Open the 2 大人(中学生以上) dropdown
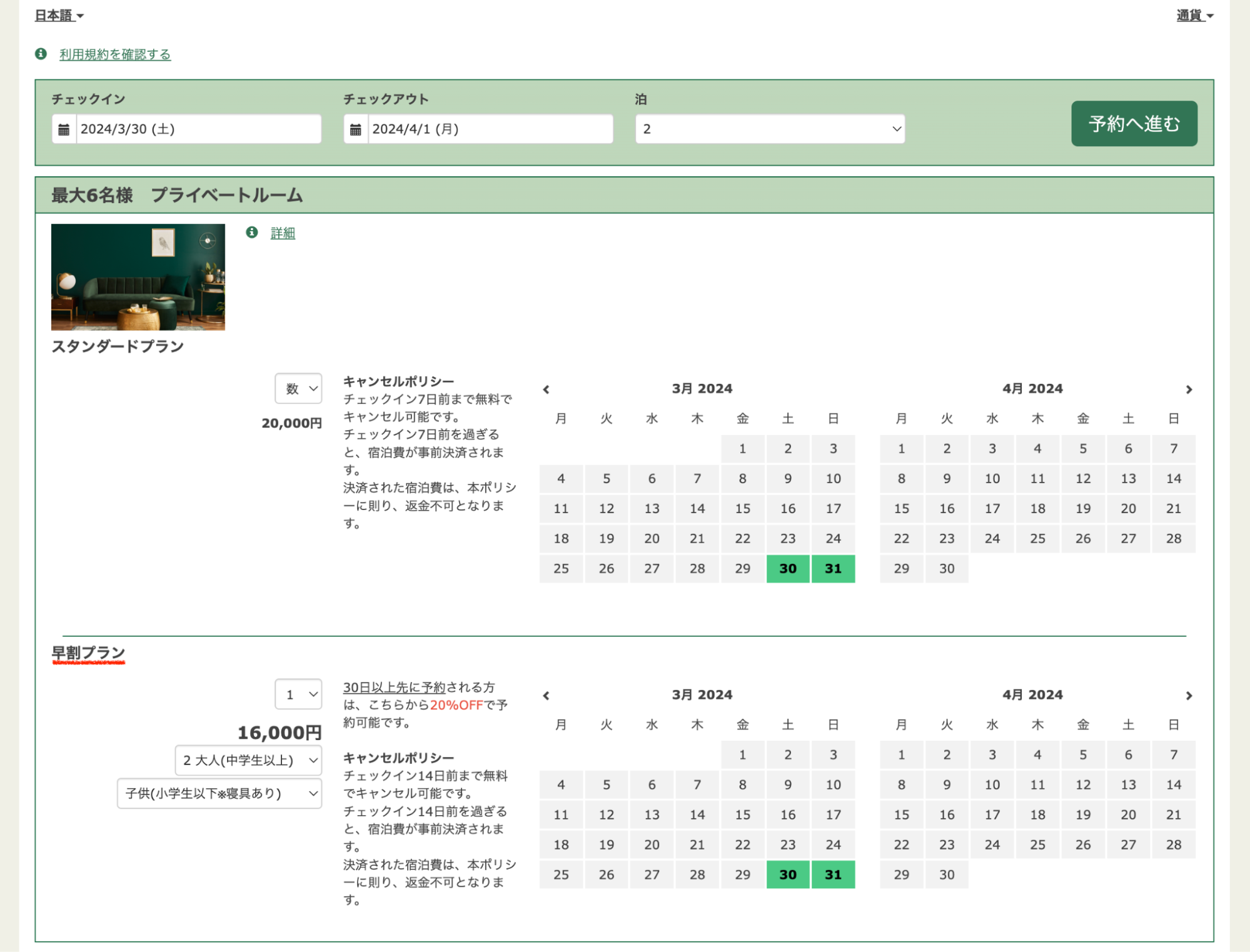The width and height of the screenshot is (1250, 952). point(249,761)
